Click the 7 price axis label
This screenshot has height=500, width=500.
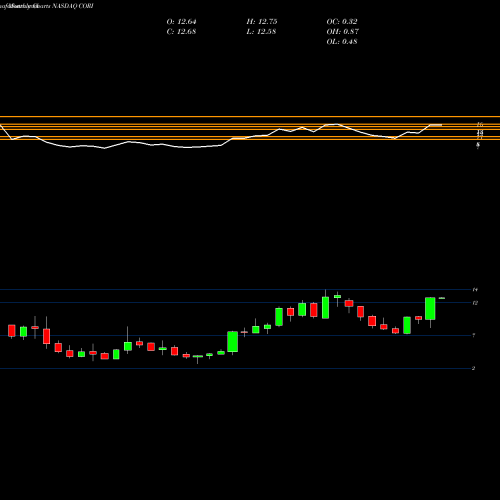[474, 335]
